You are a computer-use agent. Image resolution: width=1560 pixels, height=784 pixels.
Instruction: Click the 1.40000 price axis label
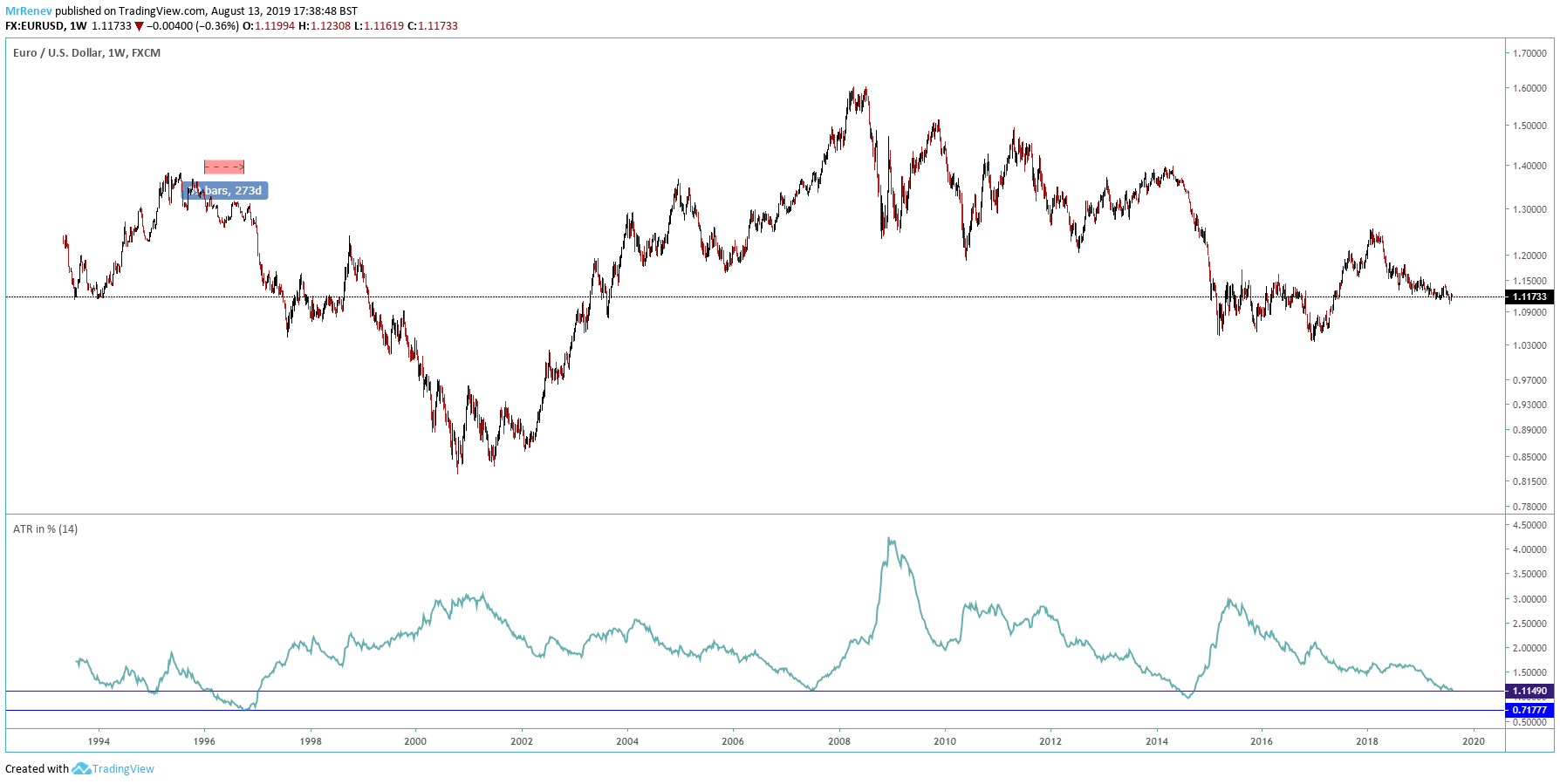(x=1529, y=166)
